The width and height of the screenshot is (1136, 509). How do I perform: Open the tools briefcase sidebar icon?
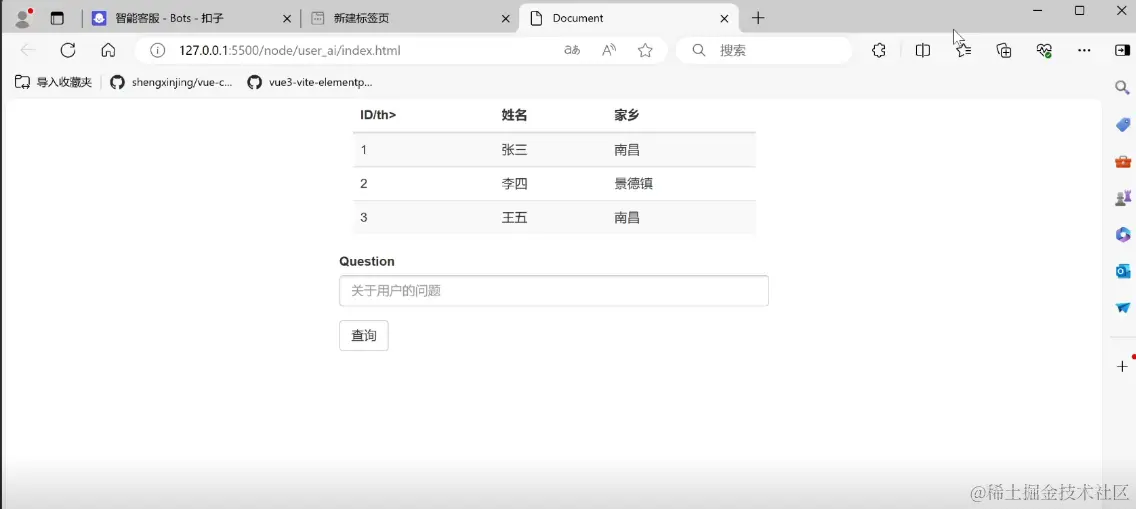click(1122, 161)
